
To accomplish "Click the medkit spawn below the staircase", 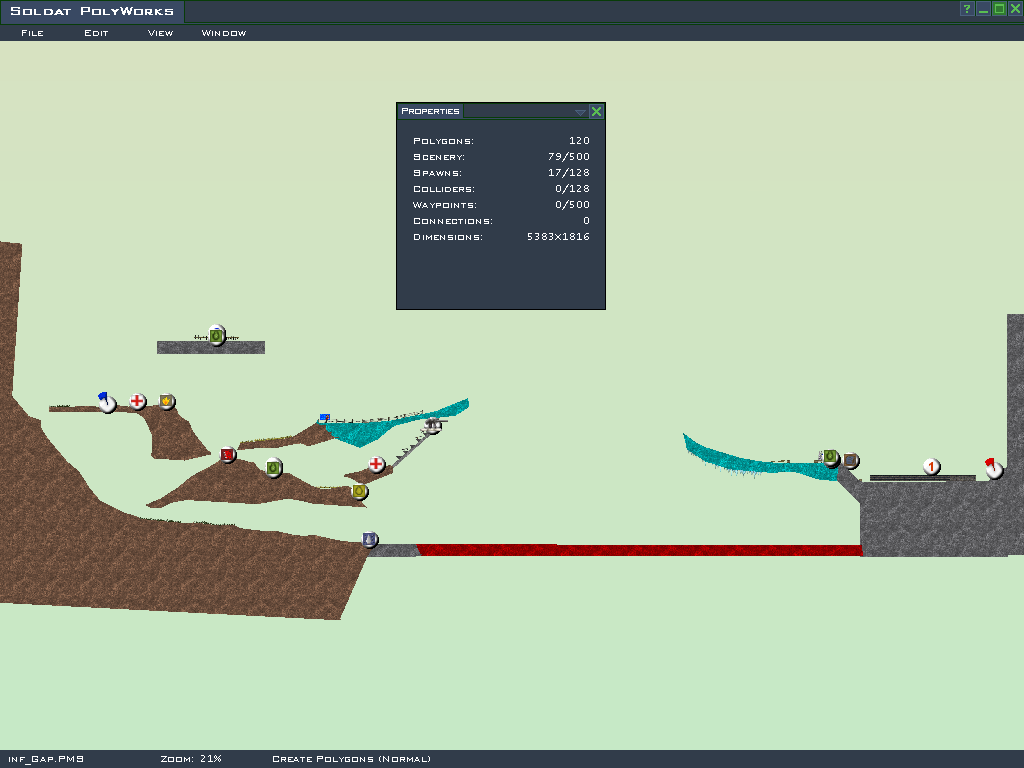I will point(376,464).
